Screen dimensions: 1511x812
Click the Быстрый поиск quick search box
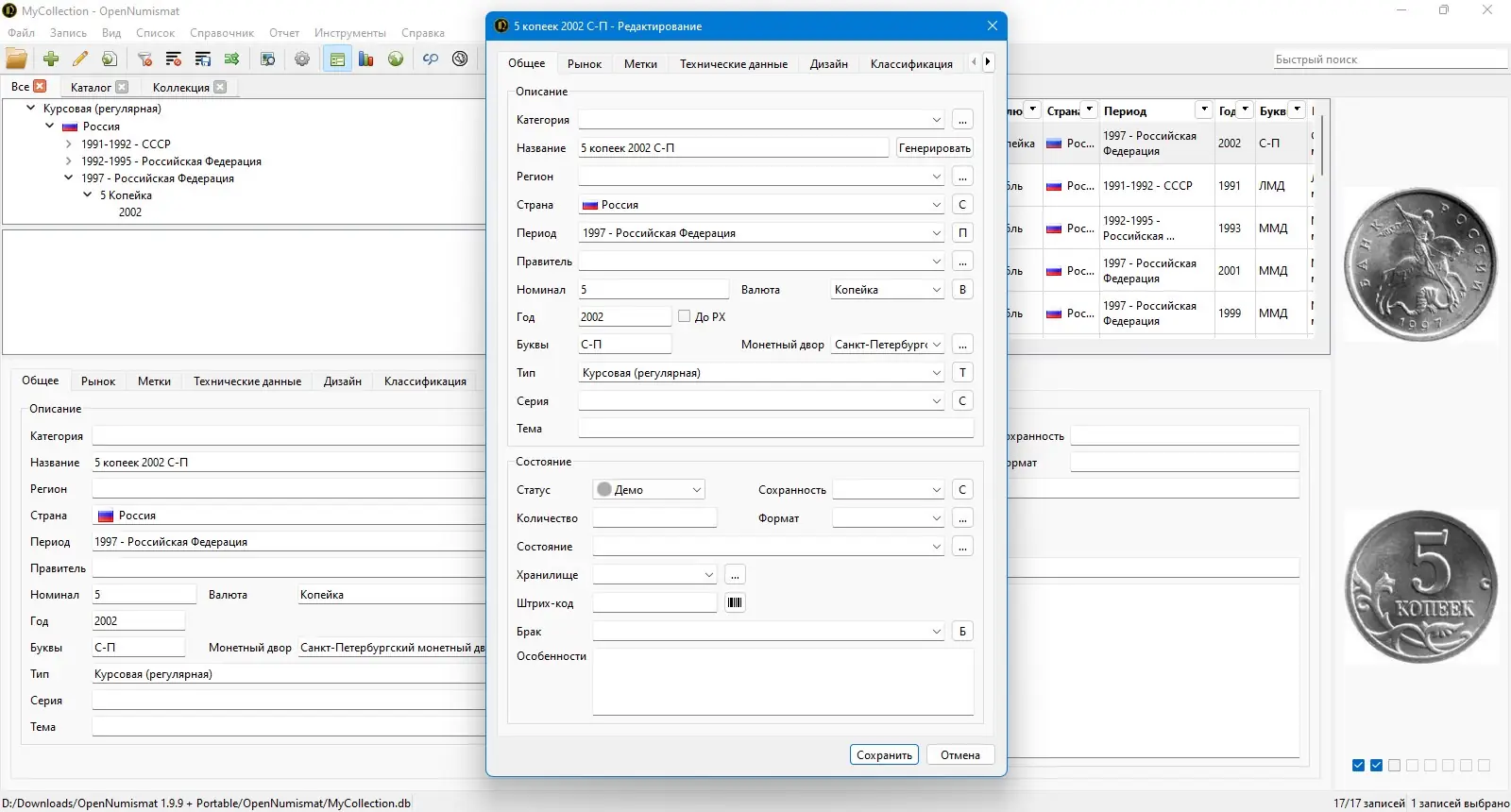pos(1390,59)
